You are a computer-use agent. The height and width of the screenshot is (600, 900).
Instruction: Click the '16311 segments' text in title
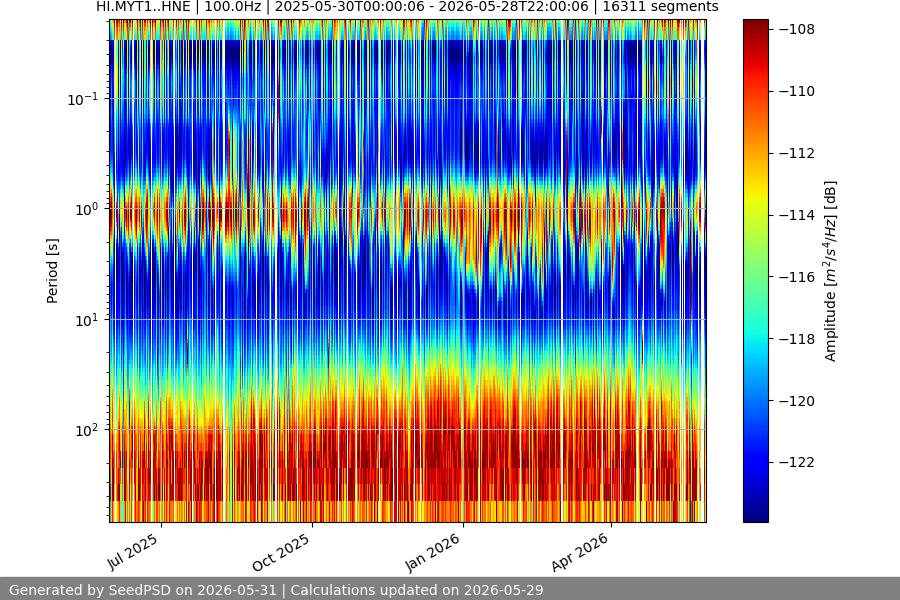point(660,6)
